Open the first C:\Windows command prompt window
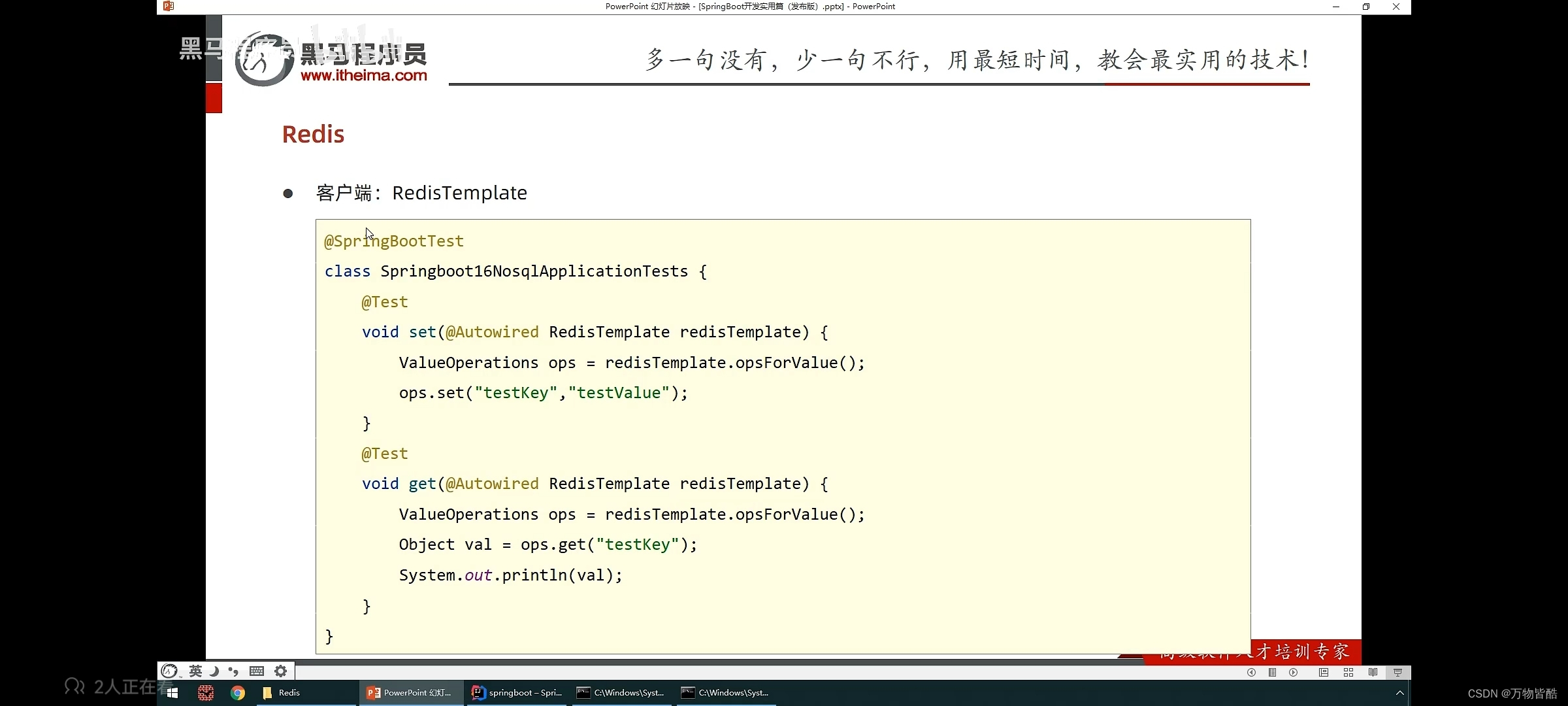This screenshot has height=706, width=1568. (x=620, y=693)
